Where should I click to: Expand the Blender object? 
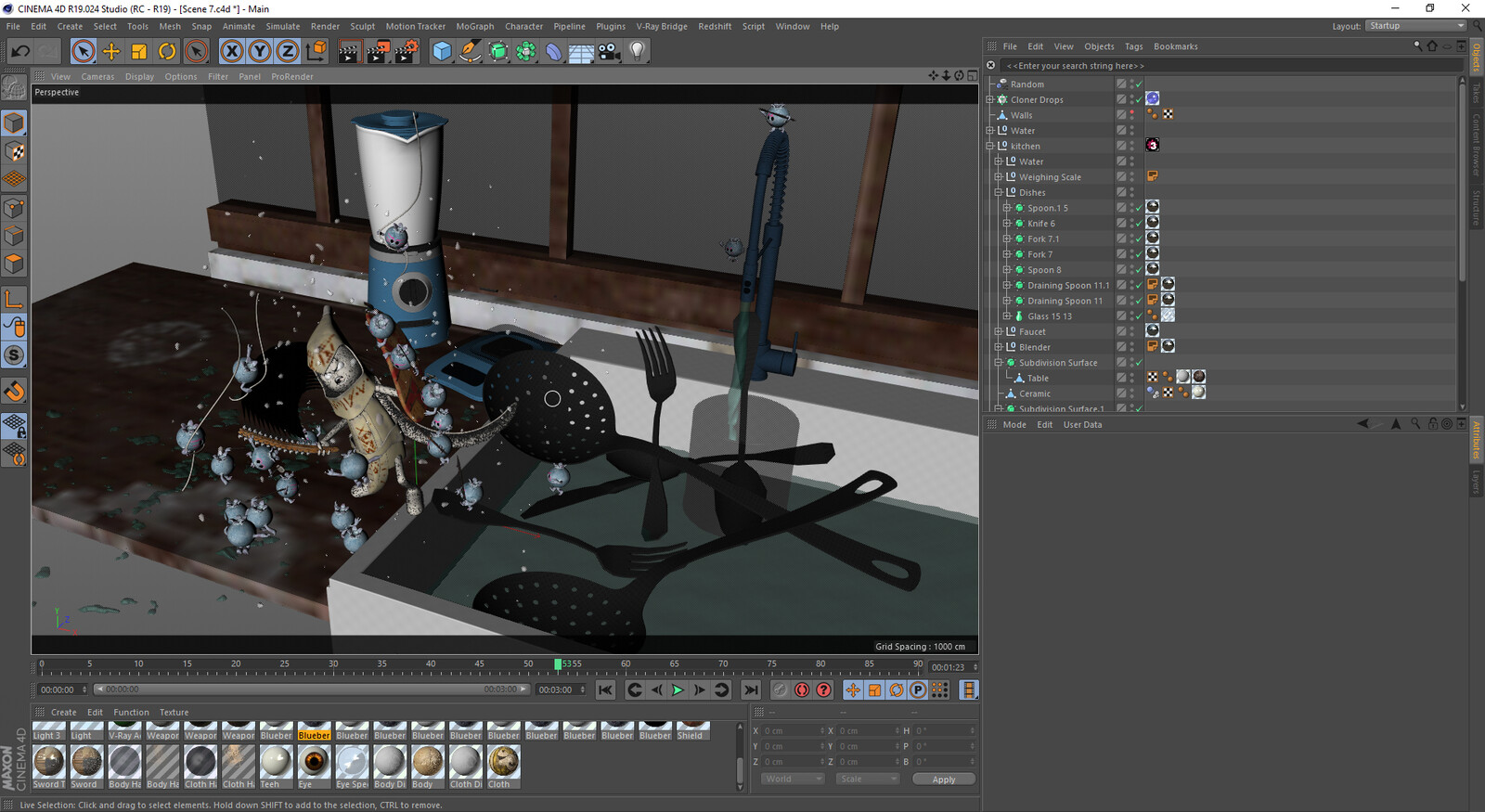[x=999, y=347]
